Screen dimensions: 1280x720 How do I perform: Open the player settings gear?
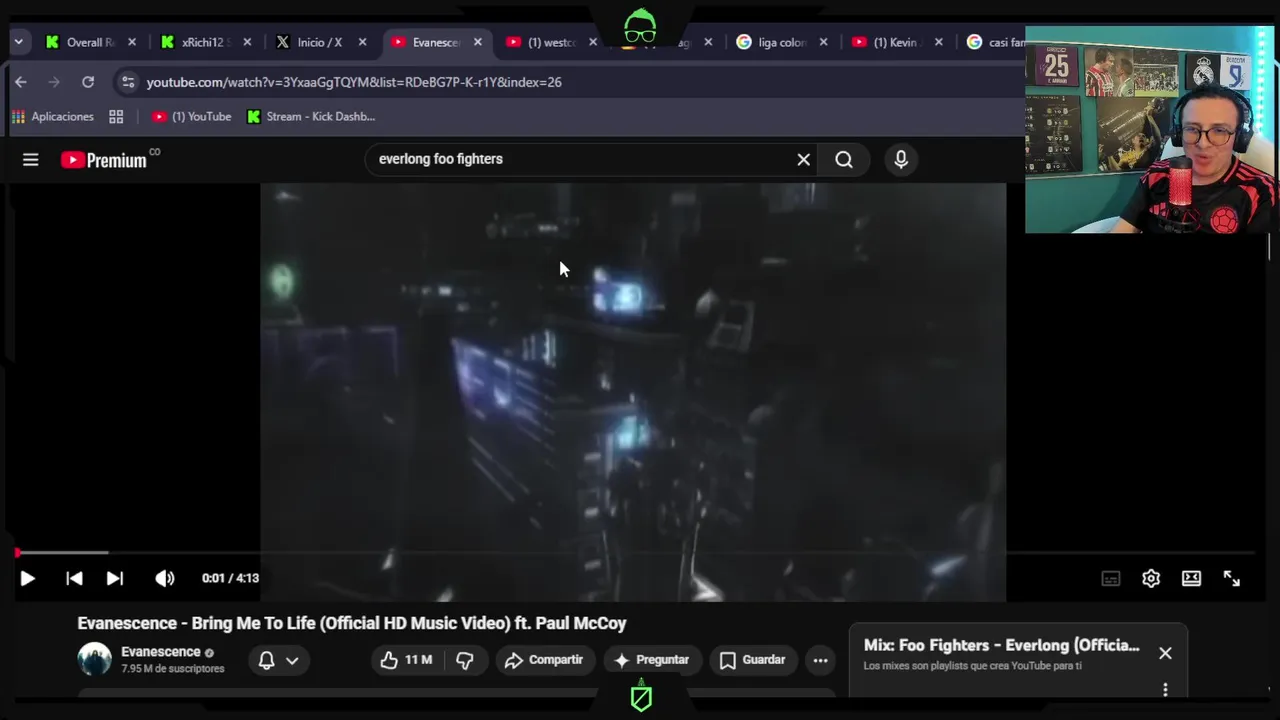(1151, 578)
